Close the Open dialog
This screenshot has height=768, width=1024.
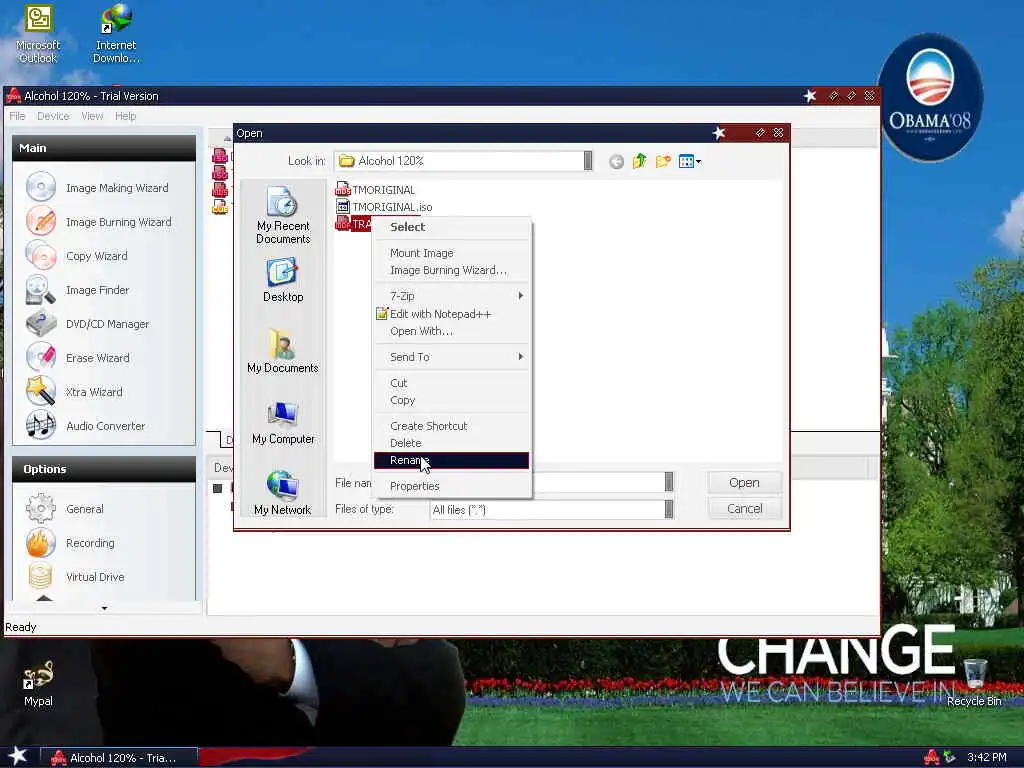tap(778, 133)
